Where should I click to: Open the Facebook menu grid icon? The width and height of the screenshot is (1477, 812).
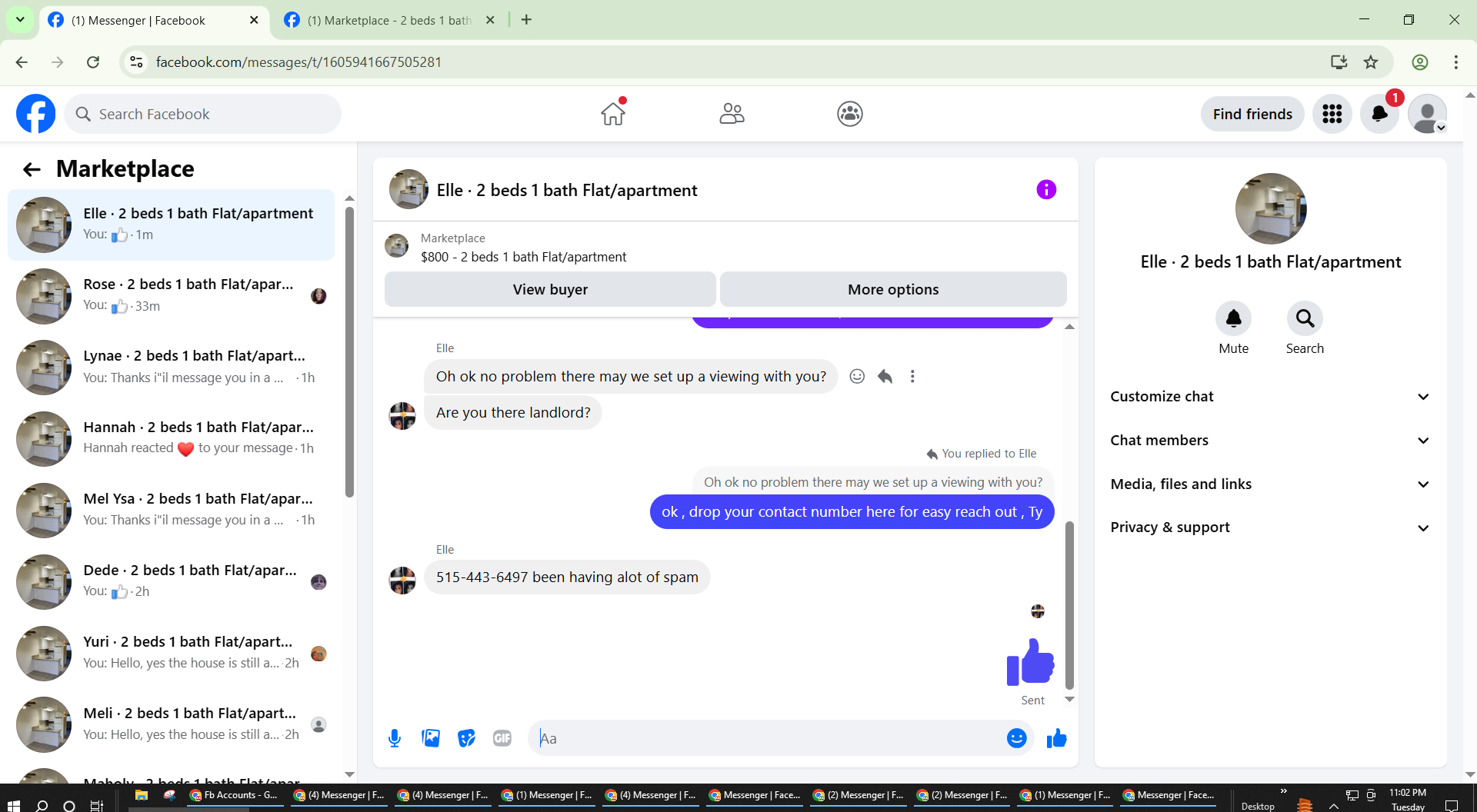(1332, 114)
